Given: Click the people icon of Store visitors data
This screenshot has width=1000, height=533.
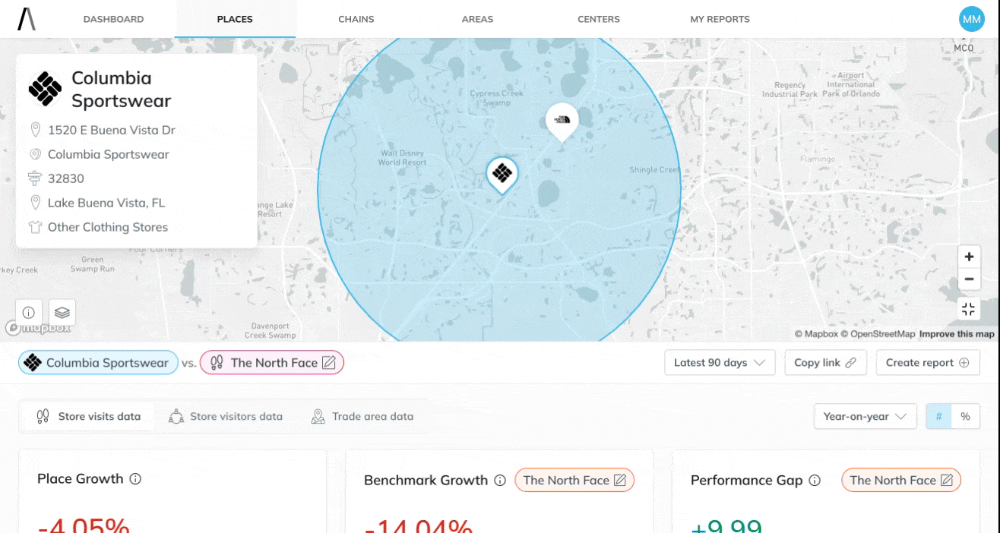Looking at the screenshot, I should tap(176, 416).
